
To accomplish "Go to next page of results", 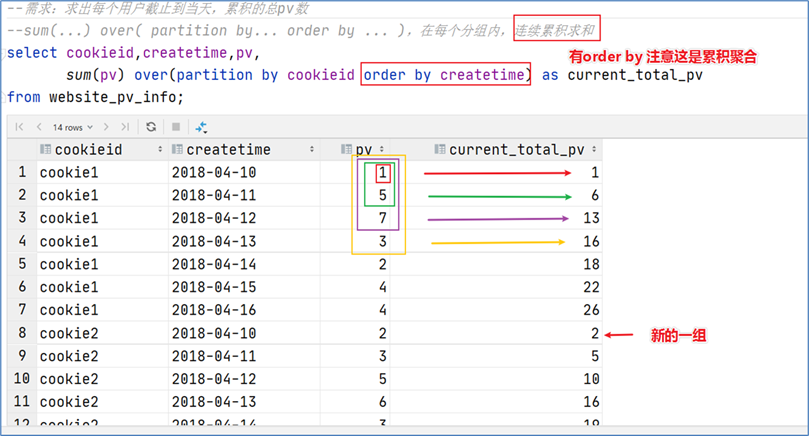I will point(106,126).
